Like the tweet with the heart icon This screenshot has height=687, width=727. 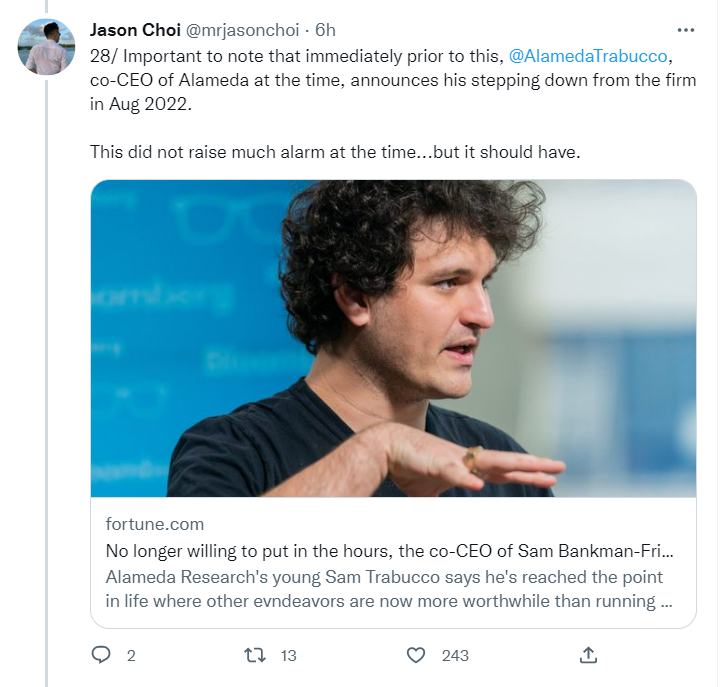[x=417, y=655]
